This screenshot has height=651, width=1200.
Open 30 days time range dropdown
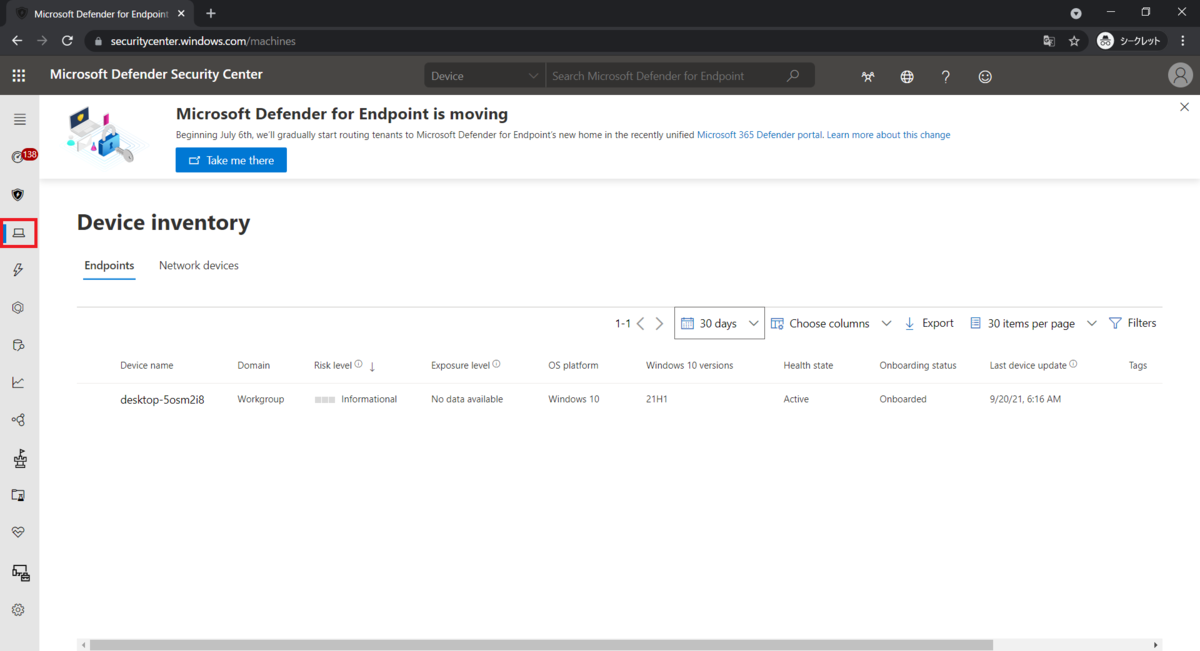[x=719, y=324]
